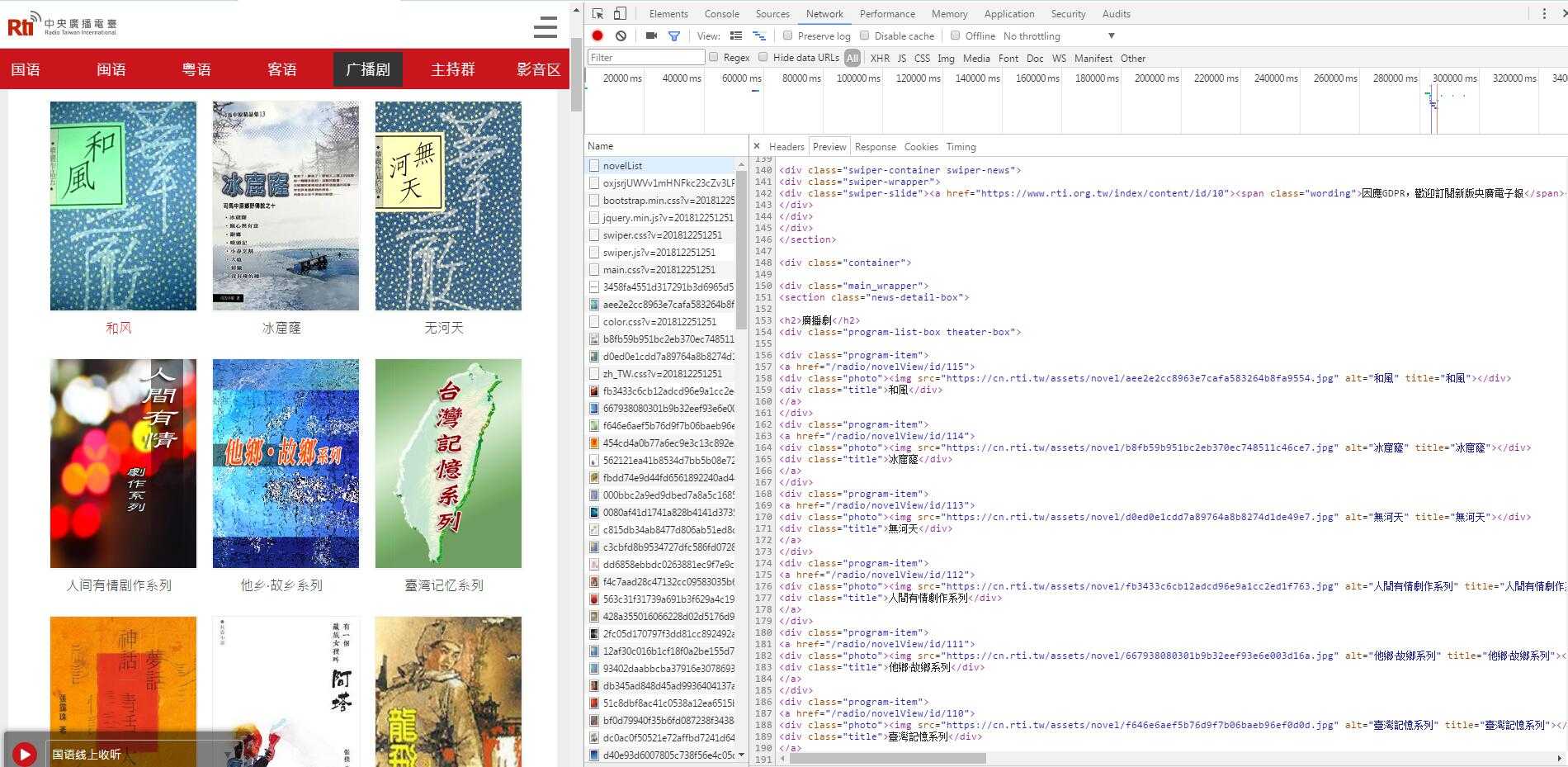This screenshot has width=1568, height=767.
Task: Open DevTools more options menu
Action: coord(1544,13)
